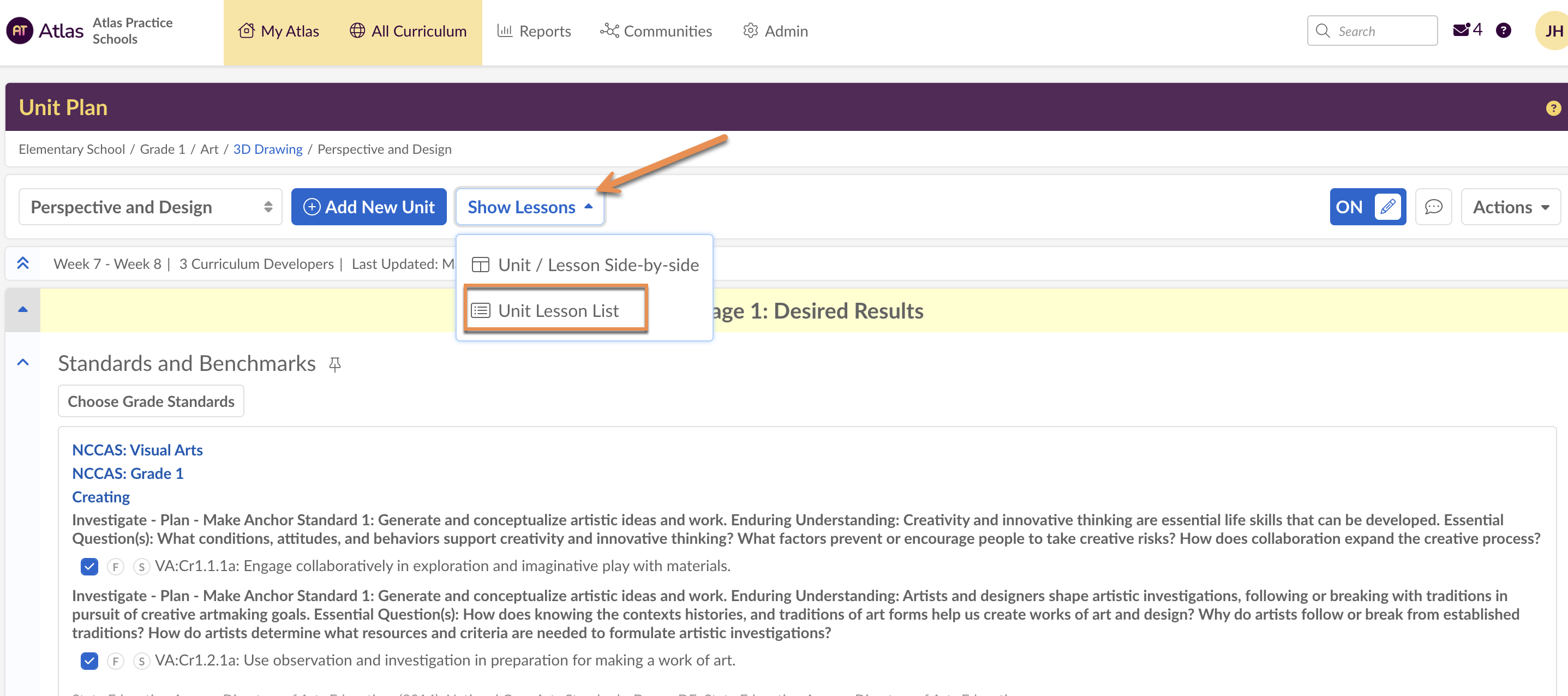Viewport: 1568px width, 696px height.
Task: Open the mail notifications icon
Action: pos(1461,31)
